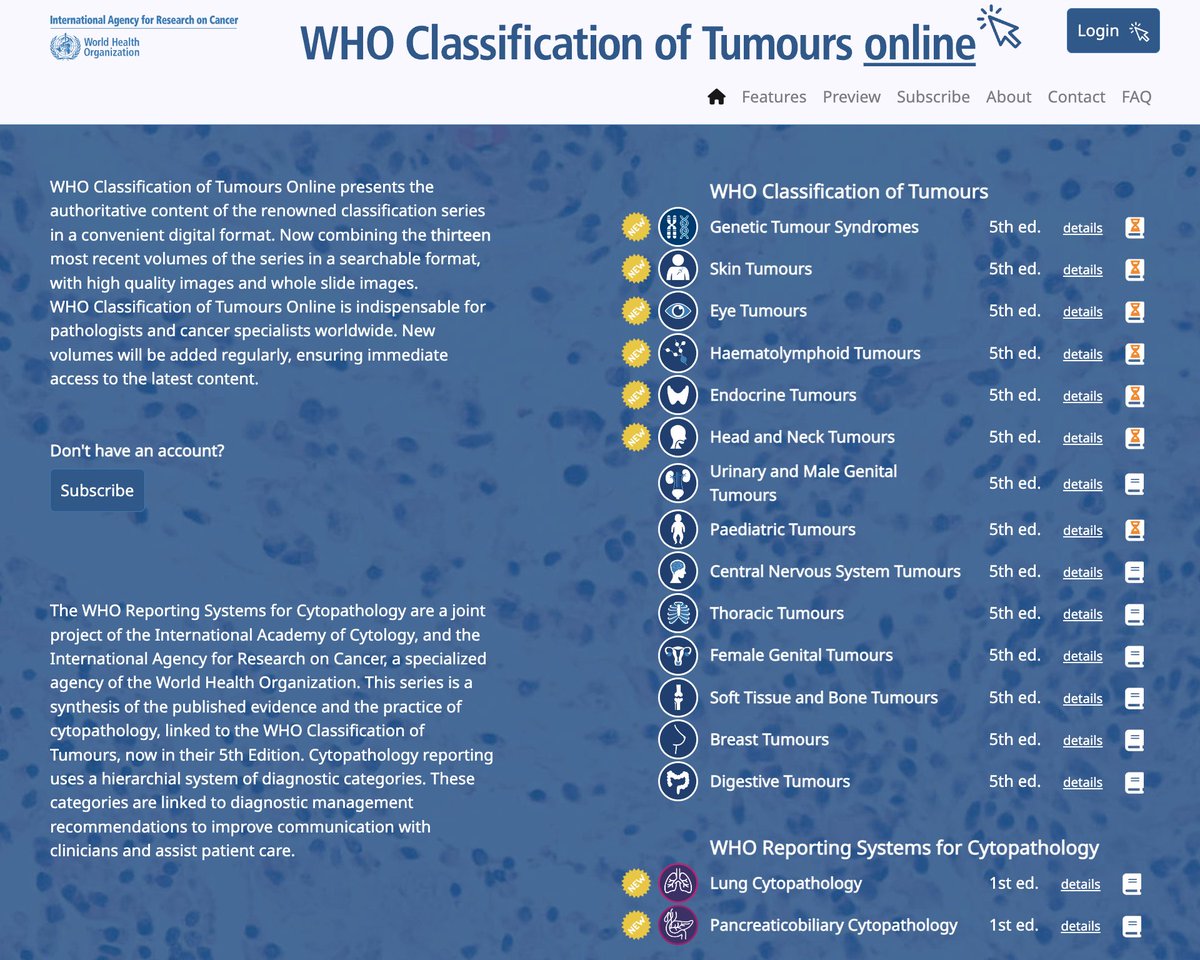The width and height of the screenshot is (1200, 960).
Task: Go to the Features menu item
Action: tap(774, 97)
